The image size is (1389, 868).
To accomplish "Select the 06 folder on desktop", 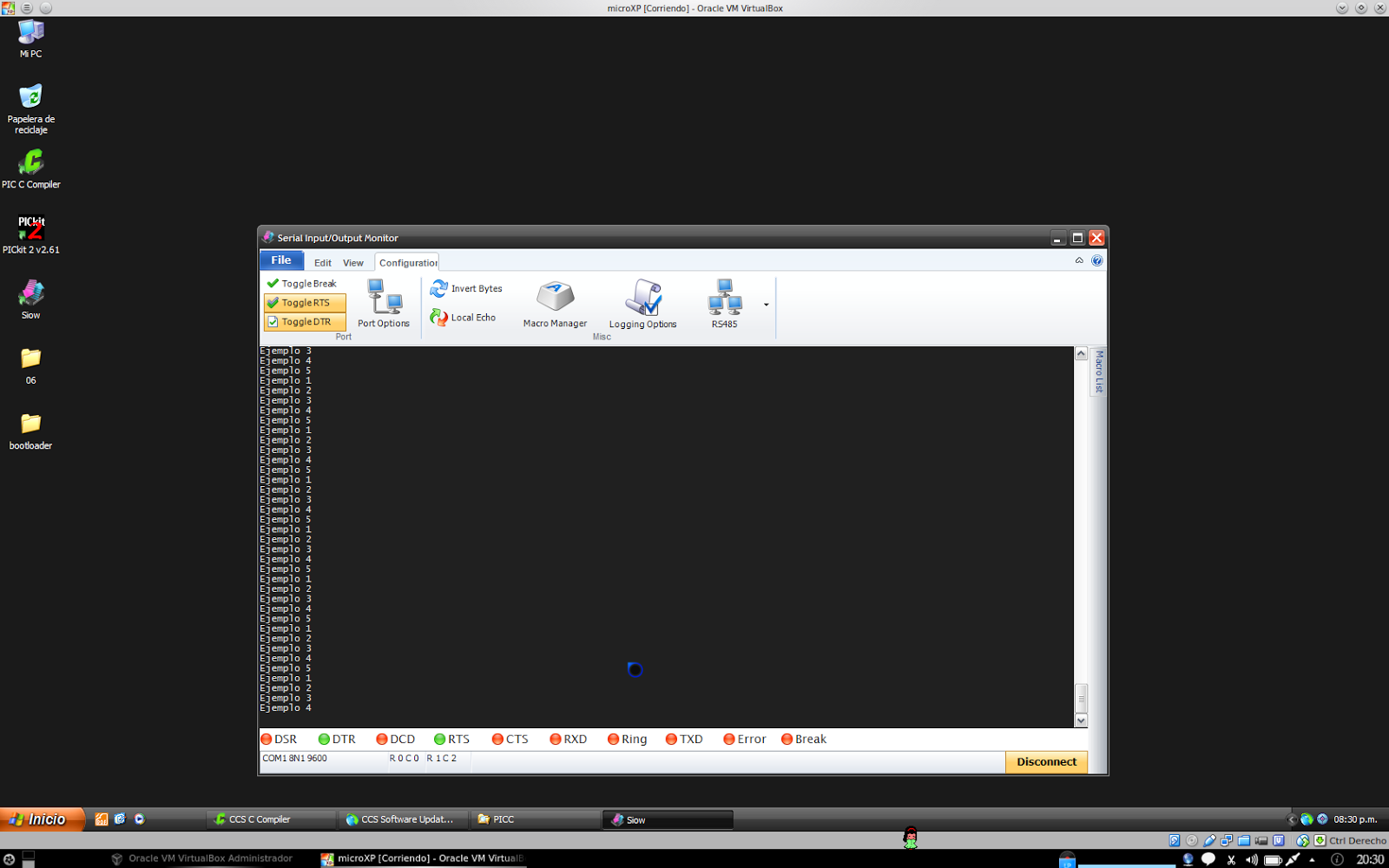I will tap(31, 365).
